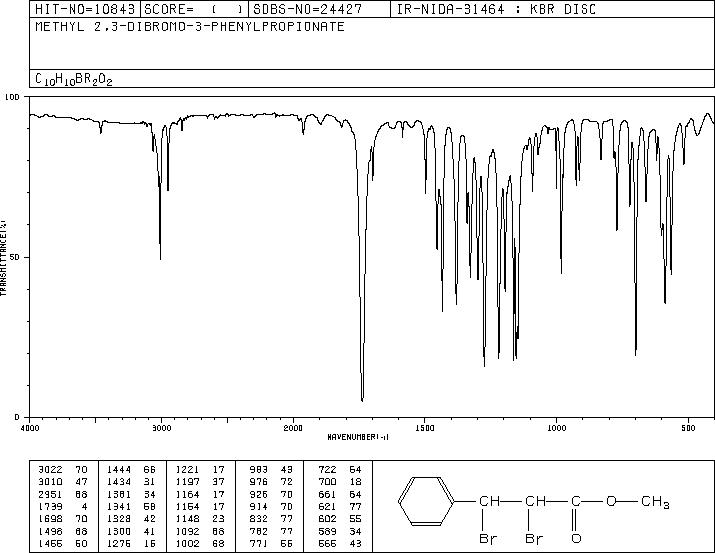Select the 1328 peak table entry
The image size is (715, 553).
(x=131, y=519)
